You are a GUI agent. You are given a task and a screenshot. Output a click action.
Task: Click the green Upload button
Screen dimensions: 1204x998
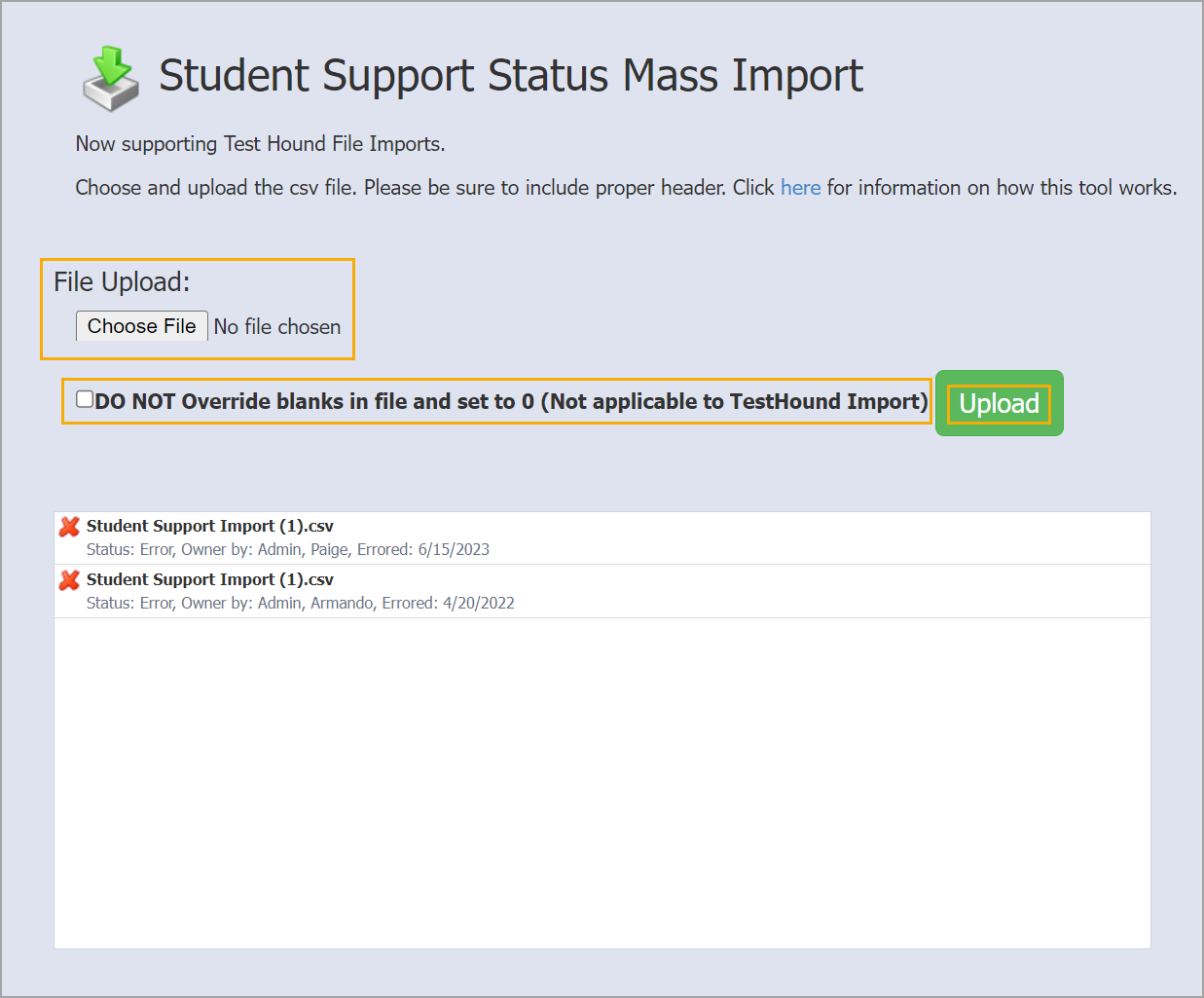(1000, 403)
